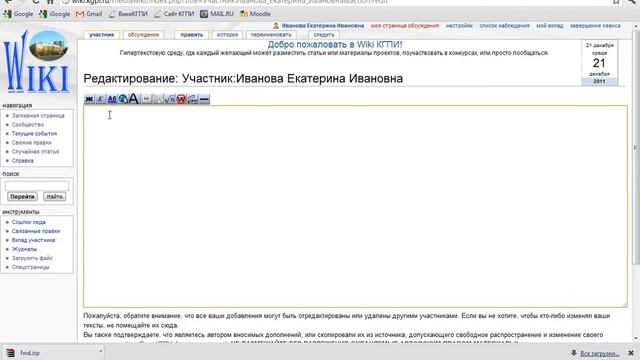Image resolution: width=640 pixels, height=360 pixels.
Task: Open Журналы tools link
Action: tap(24, 249)
